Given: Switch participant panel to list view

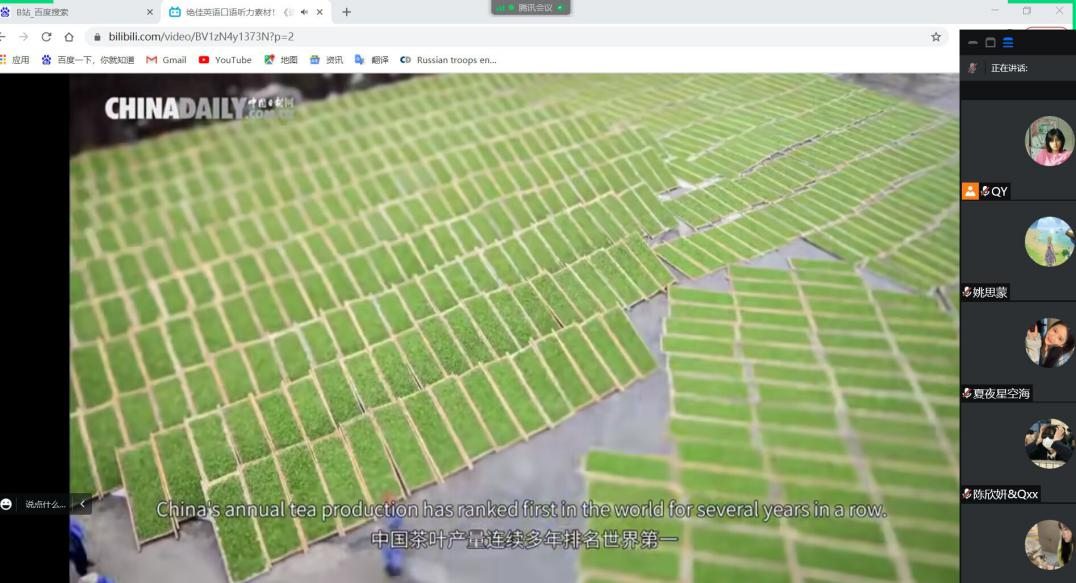Looking at the screenshot, I should click(x=1007, y=43).
